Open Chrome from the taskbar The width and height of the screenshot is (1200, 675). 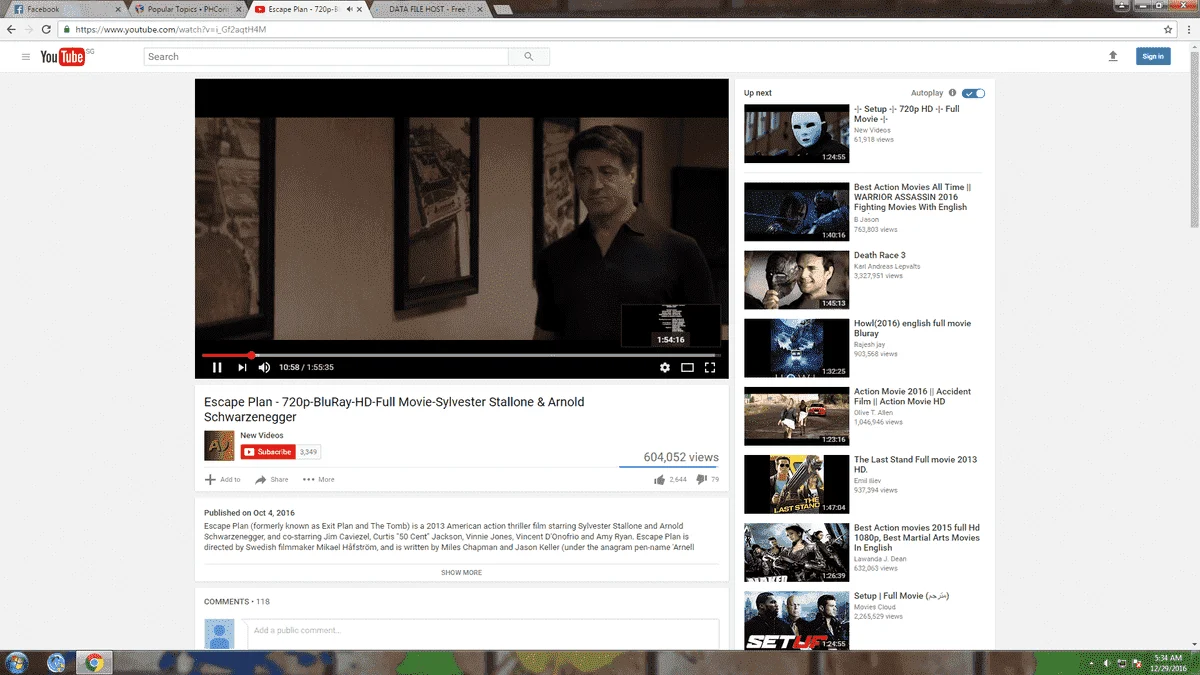point(94,662)
